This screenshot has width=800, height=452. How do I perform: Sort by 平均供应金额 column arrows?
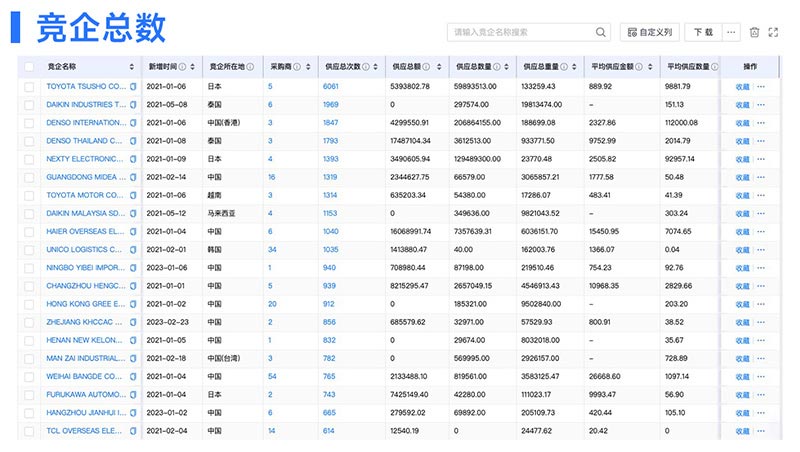[650, 67]
